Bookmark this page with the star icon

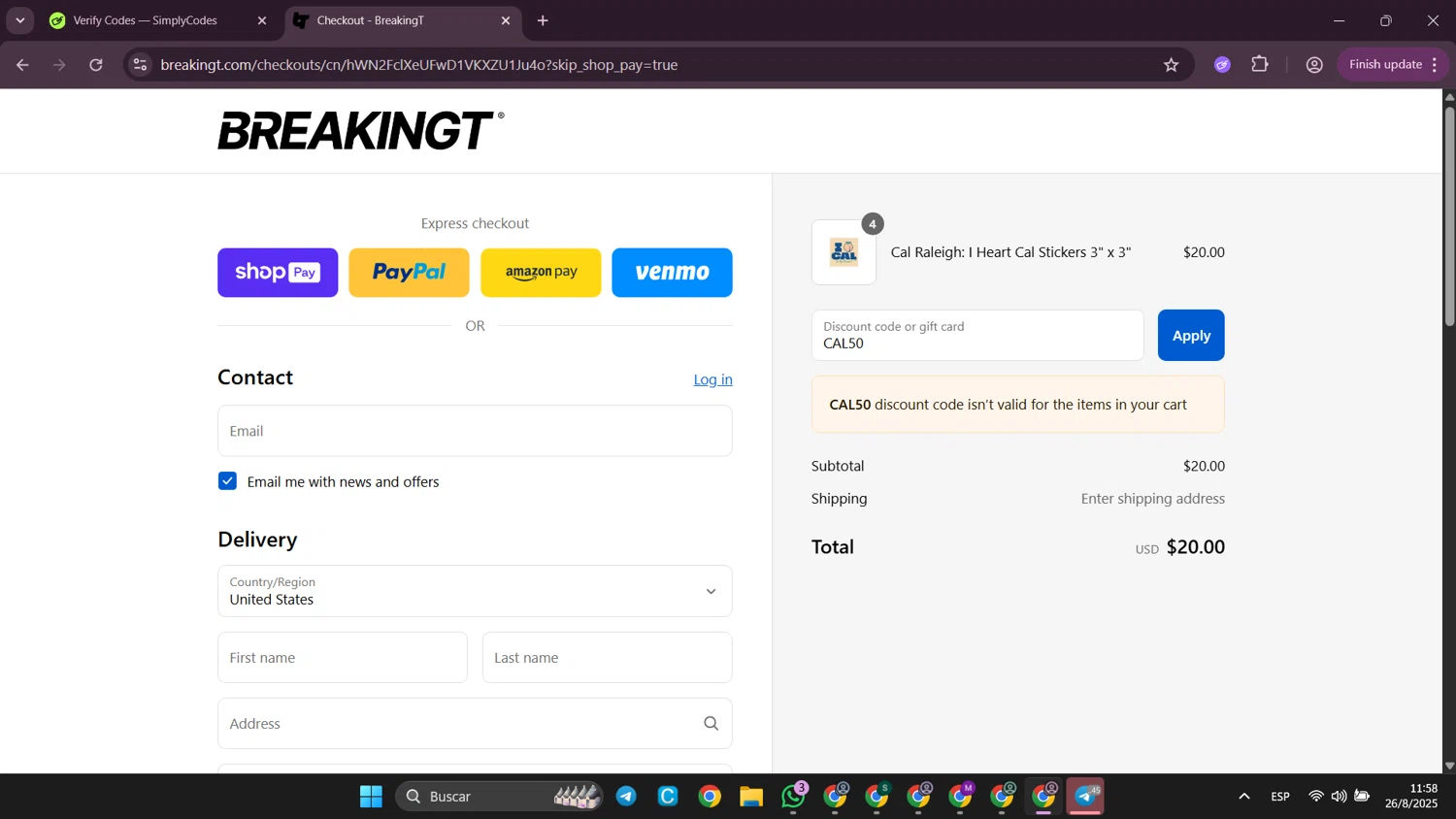point(1172,65)
